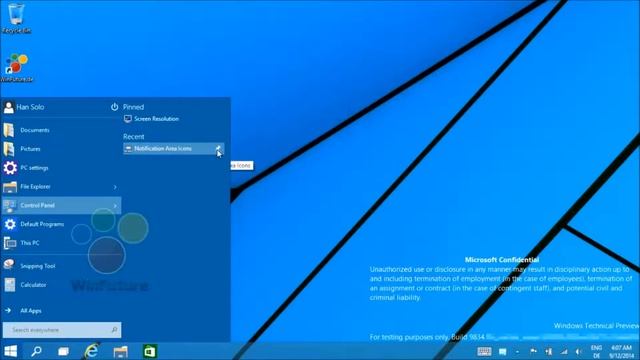
Task: Click the Han Solo user account
Action: tap(24, 107)
